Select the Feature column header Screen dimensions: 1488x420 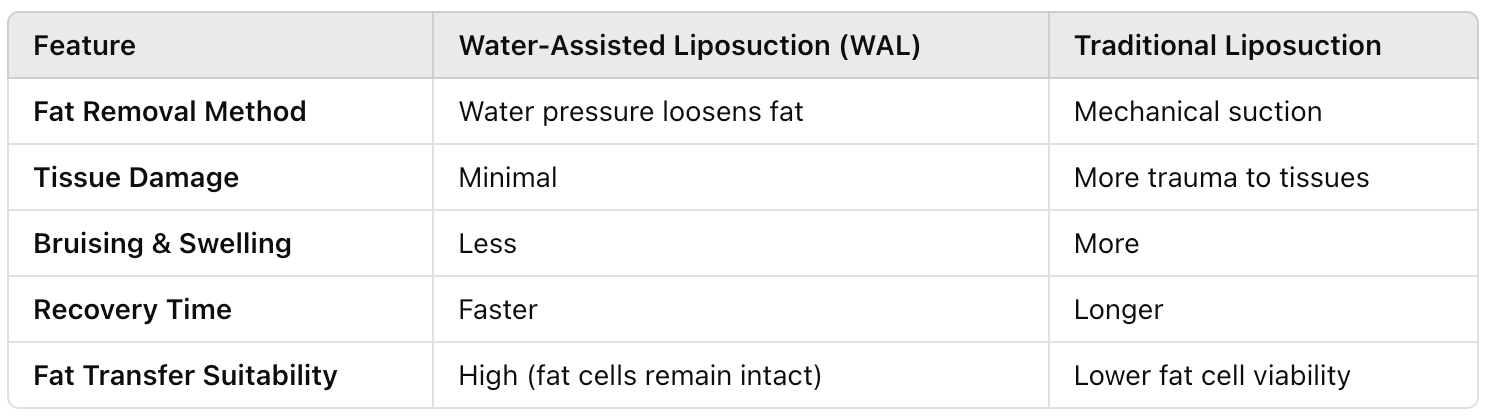(x=84, y=46)
